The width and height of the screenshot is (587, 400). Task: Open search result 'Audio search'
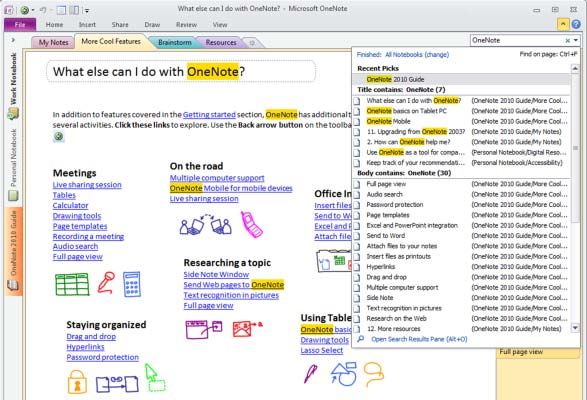click(461, 194)
